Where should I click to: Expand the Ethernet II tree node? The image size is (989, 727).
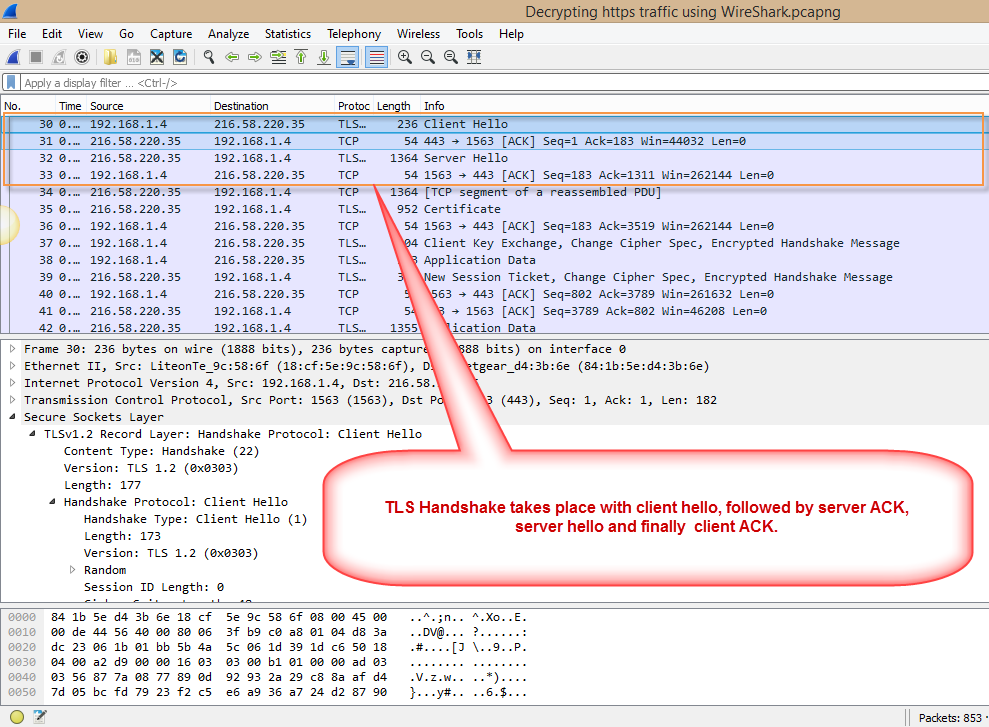click(x=12, y=366)
